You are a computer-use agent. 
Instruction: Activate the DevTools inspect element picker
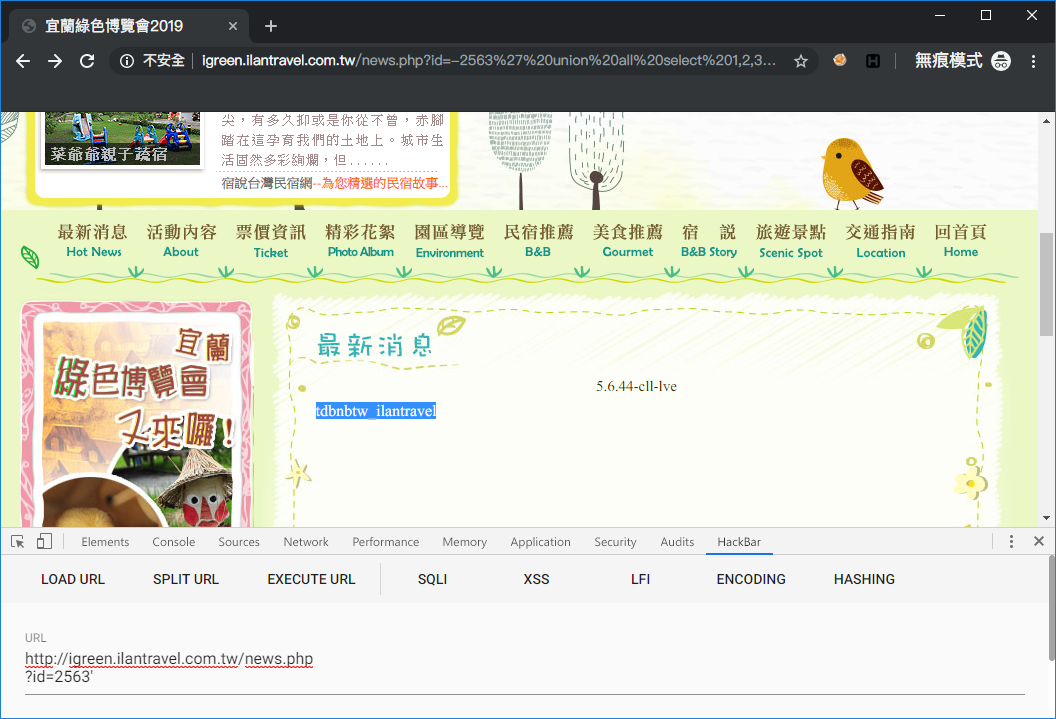pyautogui.click(x=18, y=542)
